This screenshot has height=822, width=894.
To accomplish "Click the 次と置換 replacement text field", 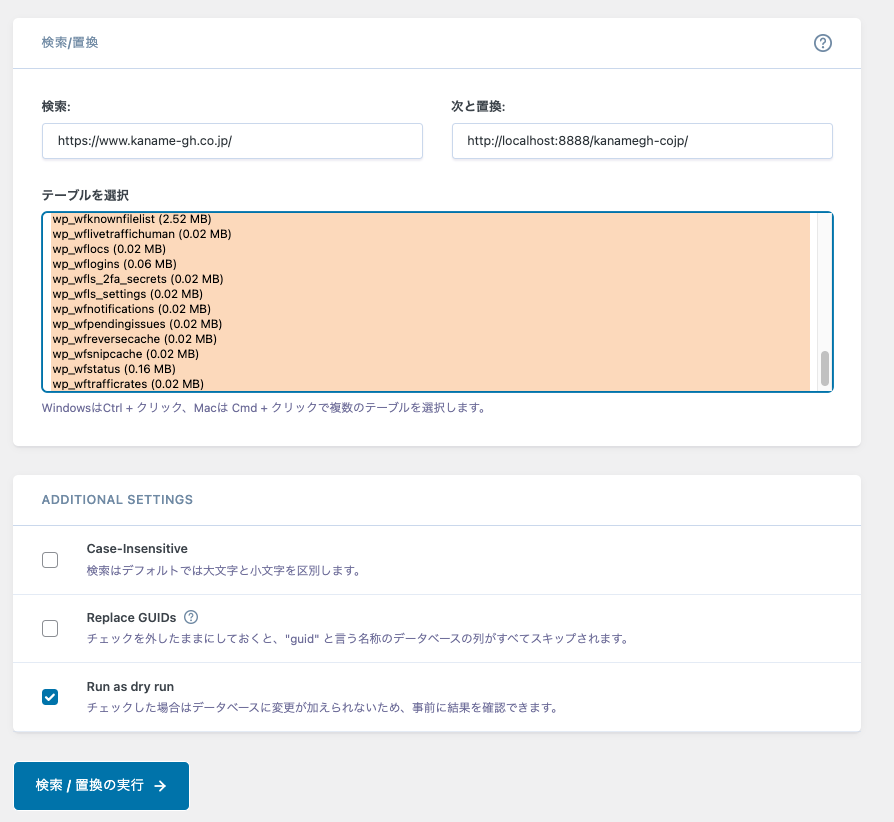I will [x=642, y=141].
